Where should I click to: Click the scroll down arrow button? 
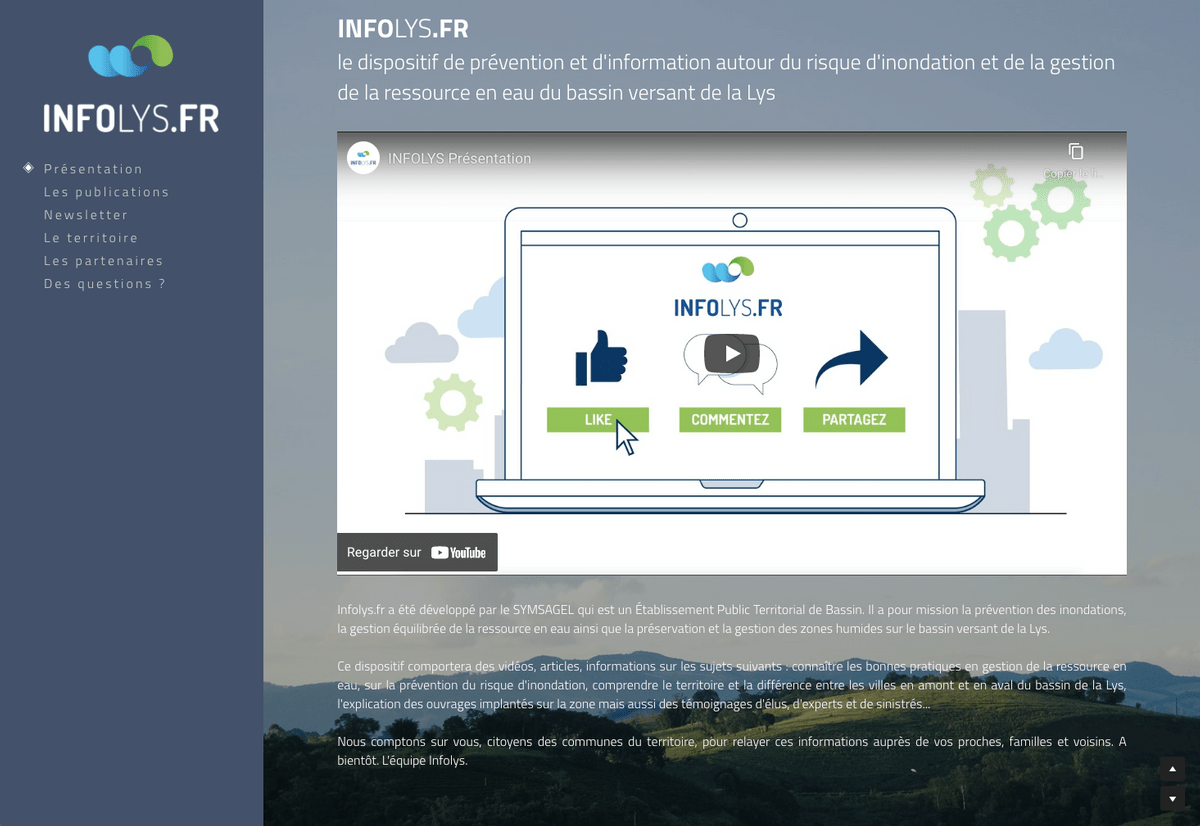(1172, 798)
